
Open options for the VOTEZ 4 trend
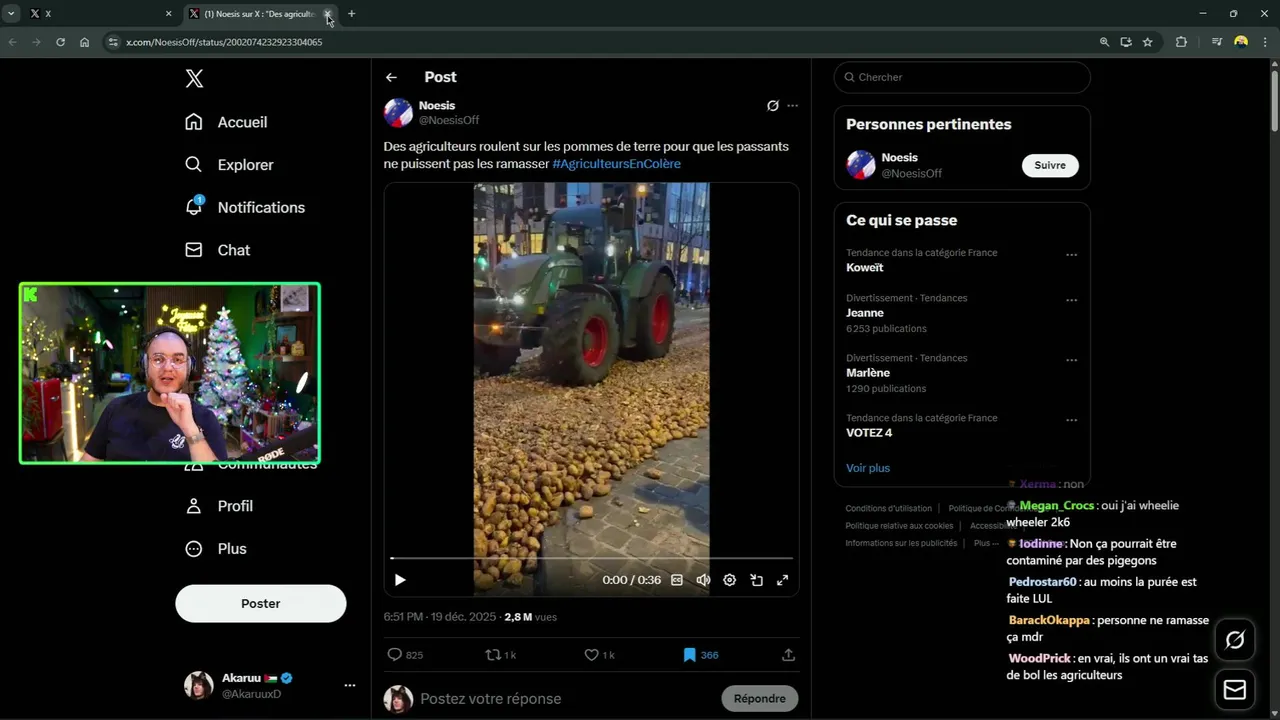[x=1071, y=420]
